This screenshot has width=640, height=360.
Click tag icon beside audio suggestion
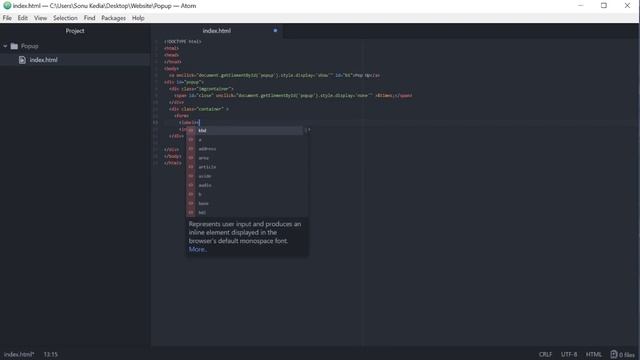tap(191, 185)
